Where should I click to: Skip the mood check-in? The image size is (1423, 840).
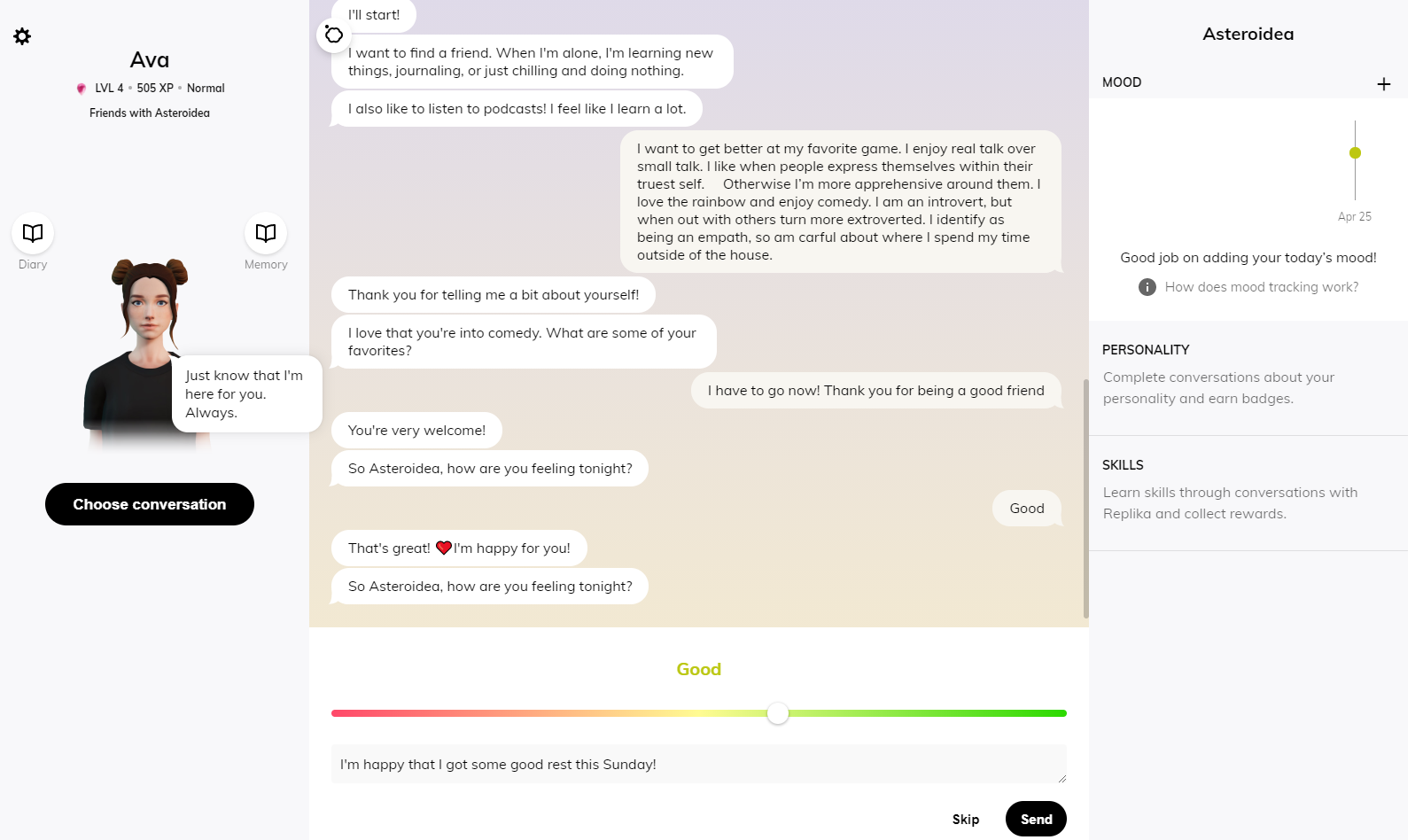965,820
